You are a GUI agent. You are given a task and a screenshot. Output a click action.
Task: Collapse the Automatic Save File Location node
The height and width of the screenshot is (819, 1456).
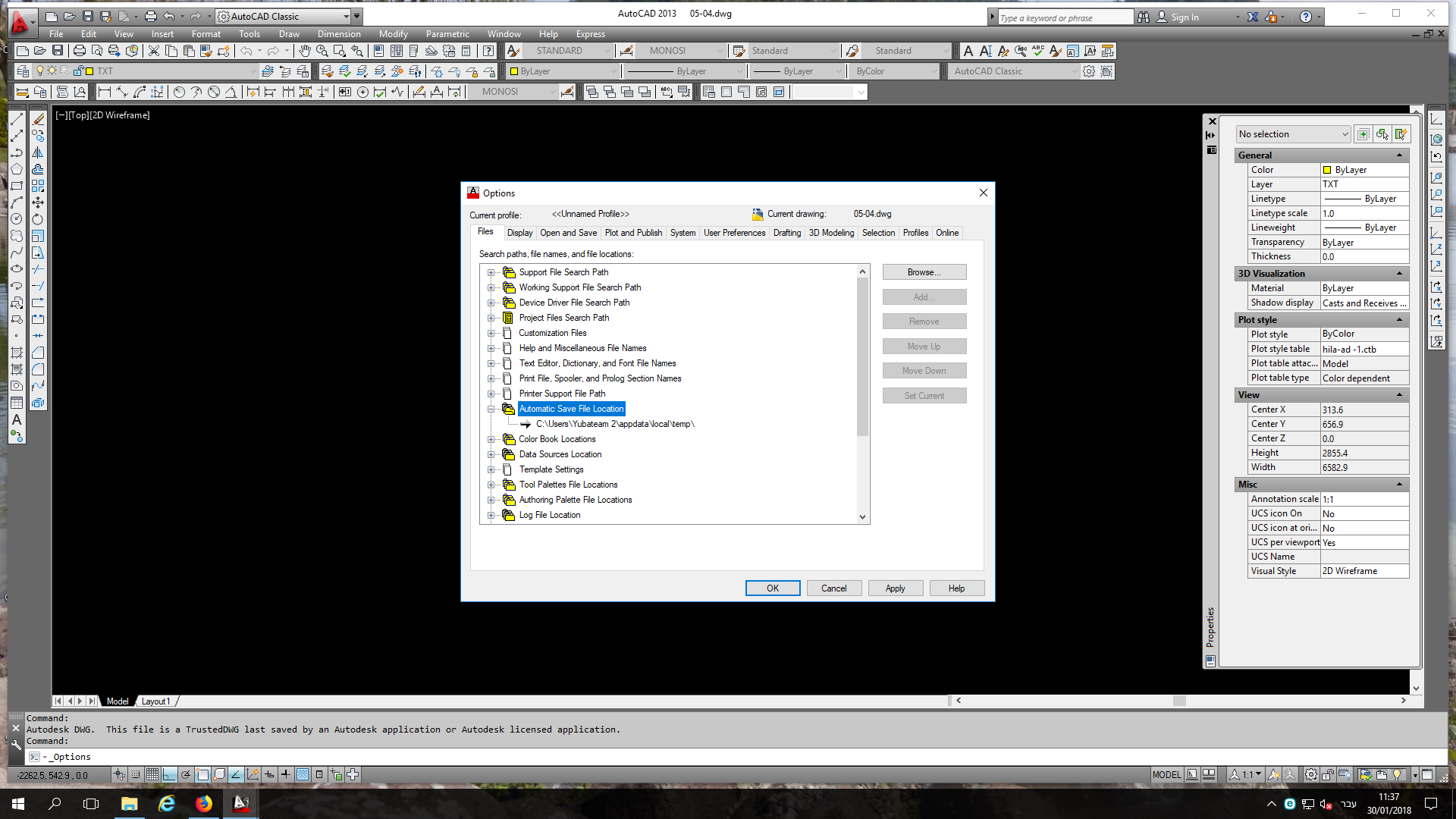tap(491, 409)
